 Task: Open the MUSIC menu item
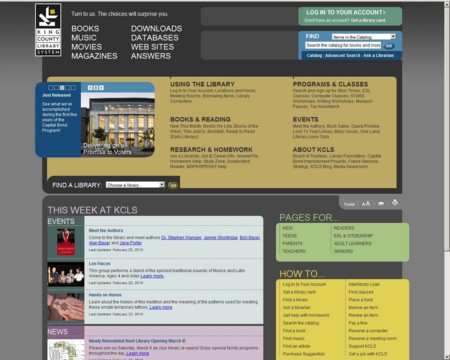[x=84, y=38]
